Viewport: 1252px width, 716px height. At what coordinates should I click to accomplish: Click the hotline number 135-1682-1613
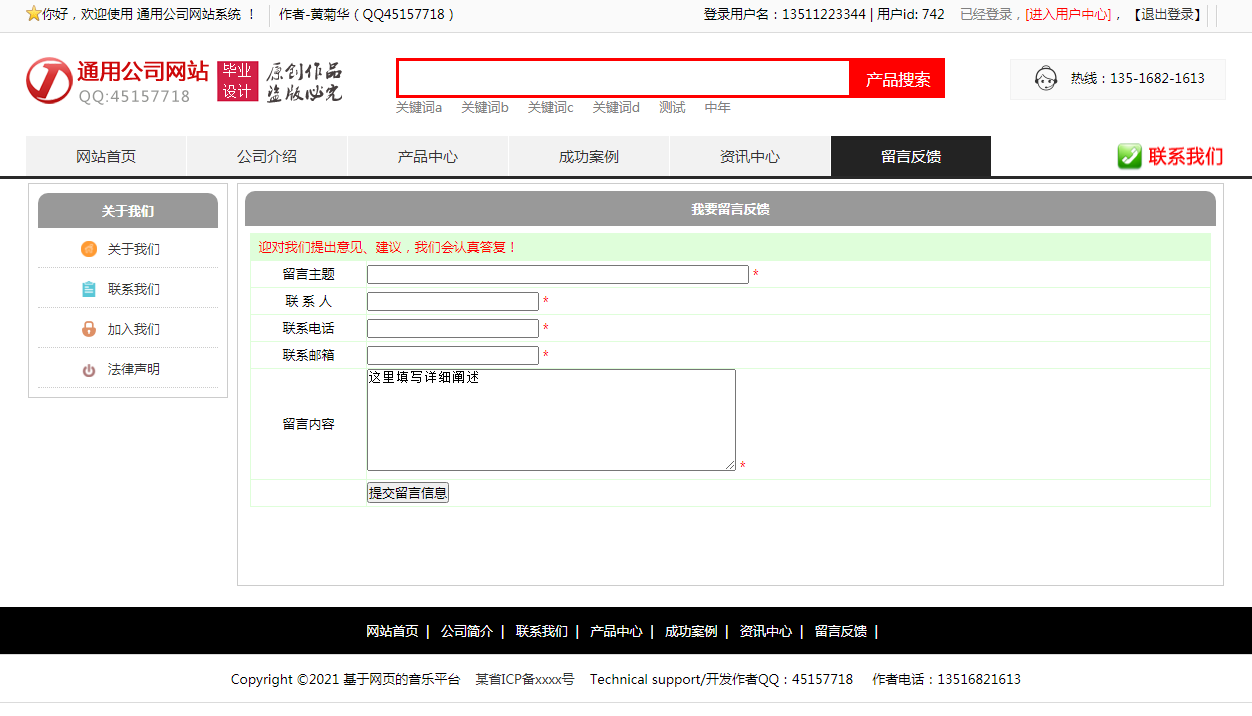1157,78
